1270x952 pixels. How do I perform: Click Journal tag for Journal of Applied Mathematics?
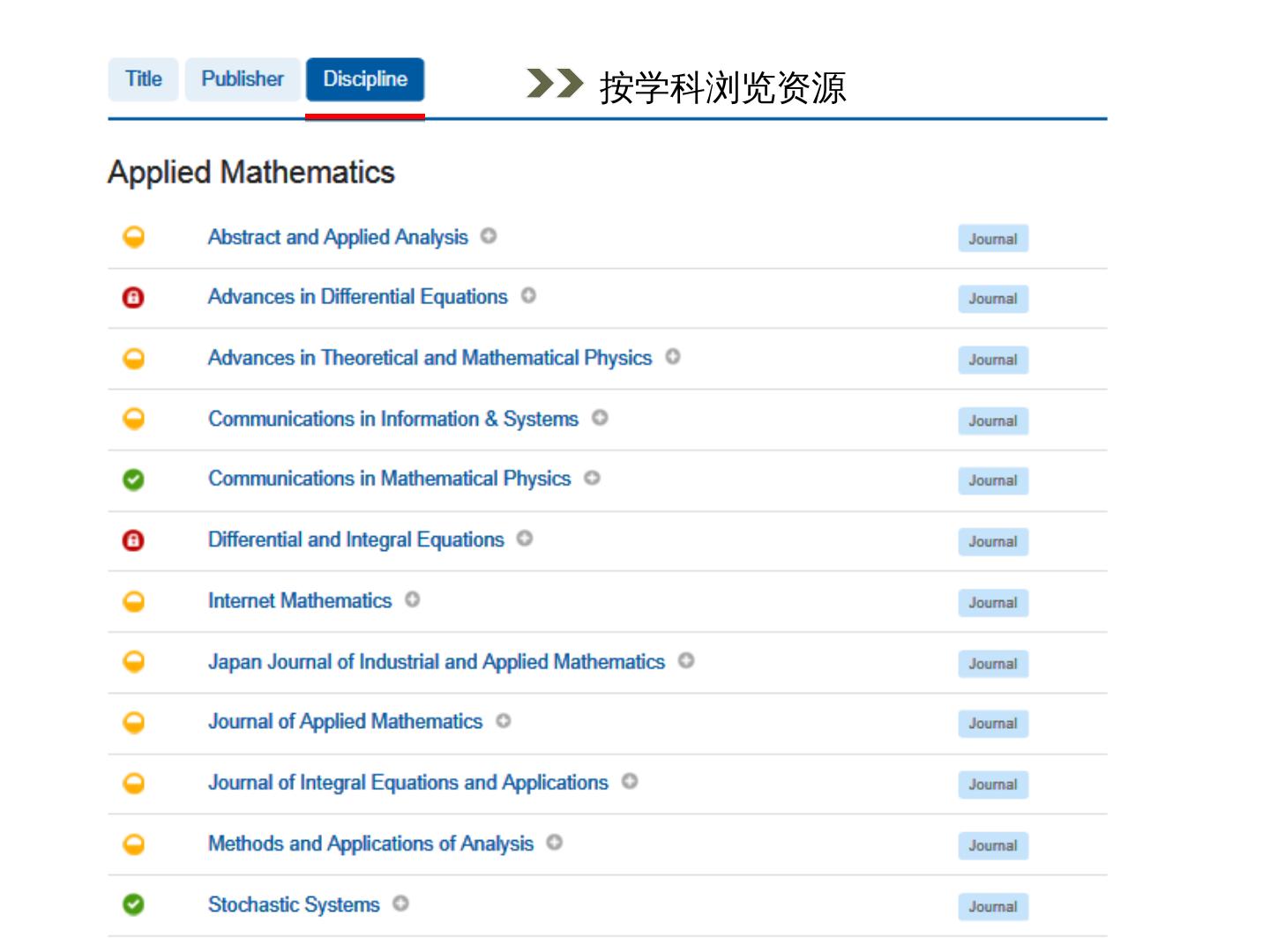[x=993, y=724]
